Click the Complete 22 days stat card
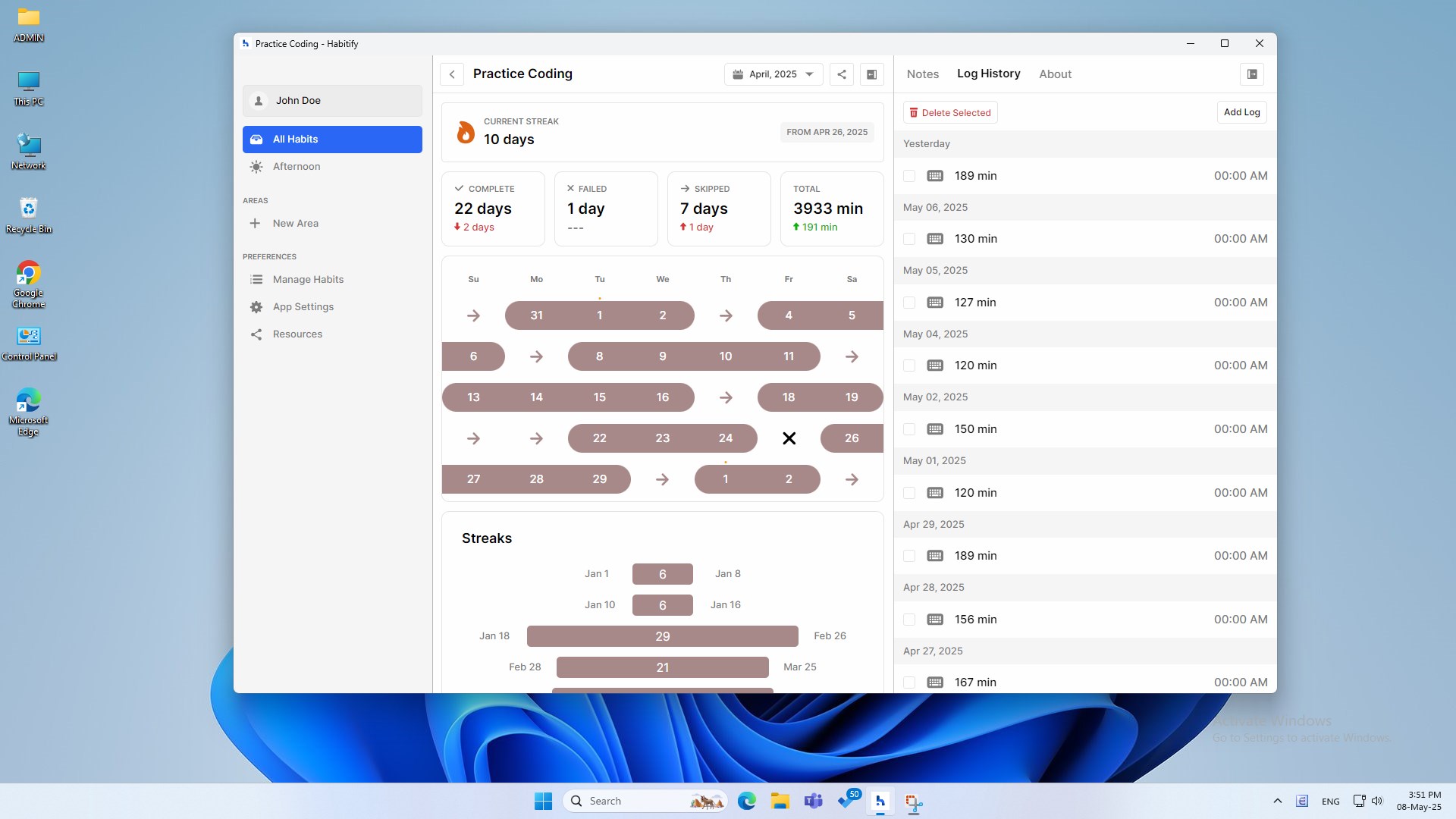 pyautogui.click(x=493, y=209)
